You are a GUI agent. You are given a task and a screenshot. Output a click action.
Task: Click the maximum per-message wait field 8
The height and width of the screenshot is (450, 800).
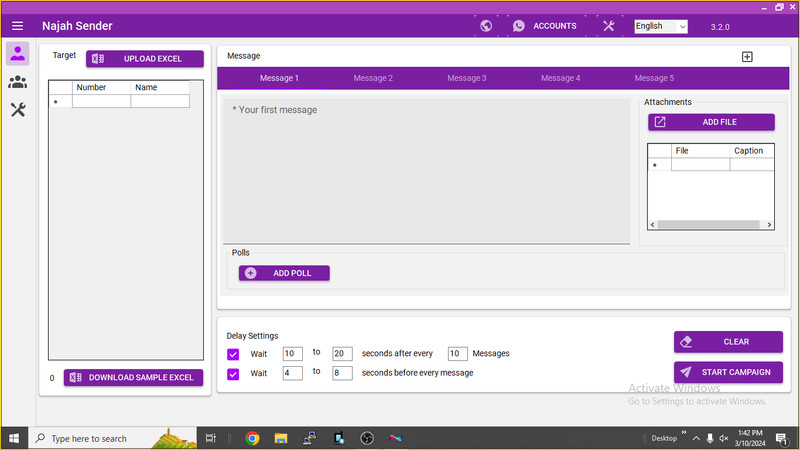tap(342, 373)
